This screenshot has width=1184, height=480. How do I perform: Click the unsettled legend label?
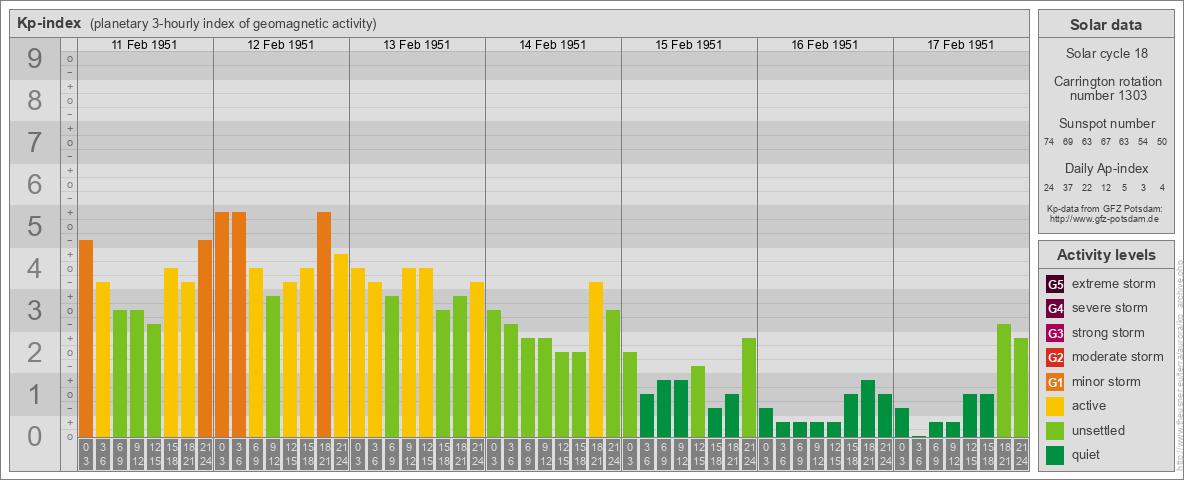click(1099, 430)
